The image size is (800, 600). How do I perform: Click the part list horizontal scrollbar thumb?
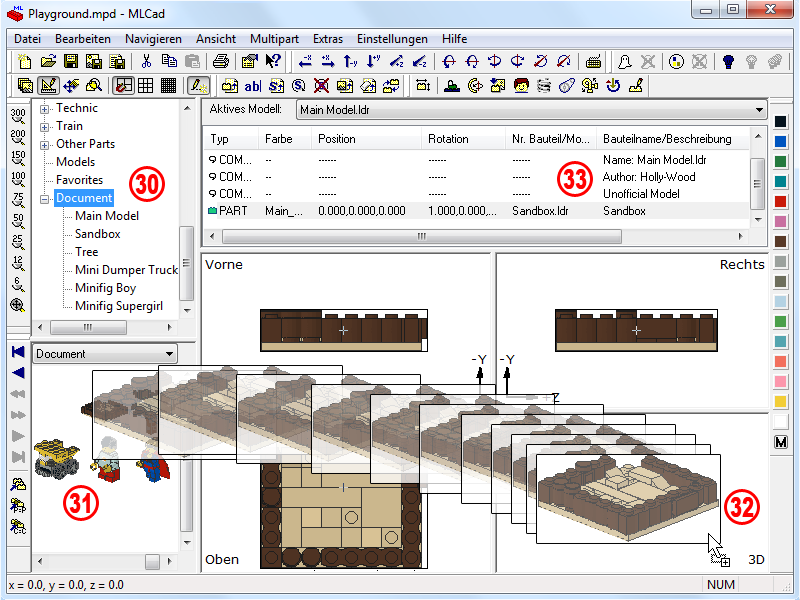click(421, 236)
